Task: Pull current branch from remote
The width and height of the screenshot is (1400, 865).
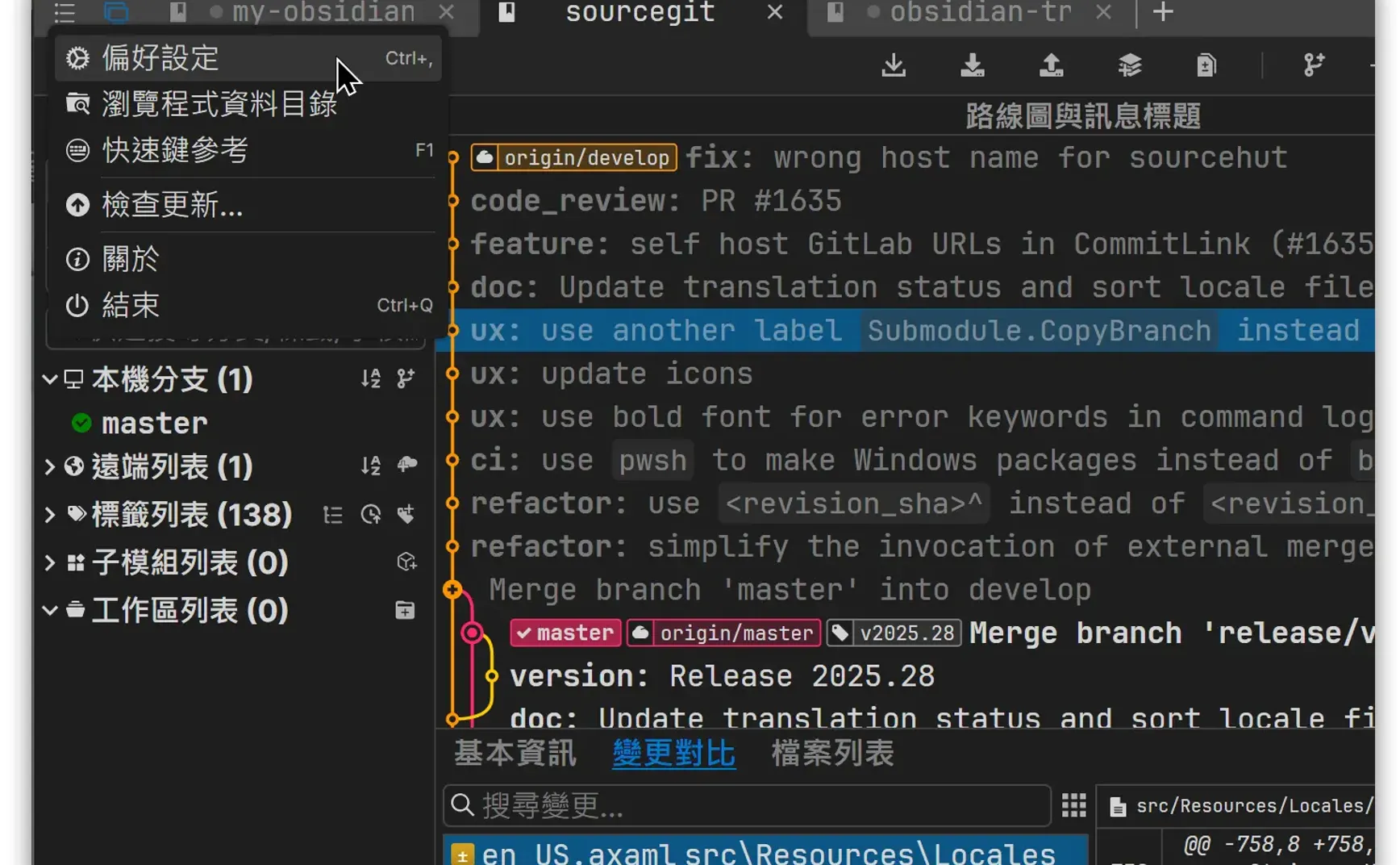Action: [973, 65]
